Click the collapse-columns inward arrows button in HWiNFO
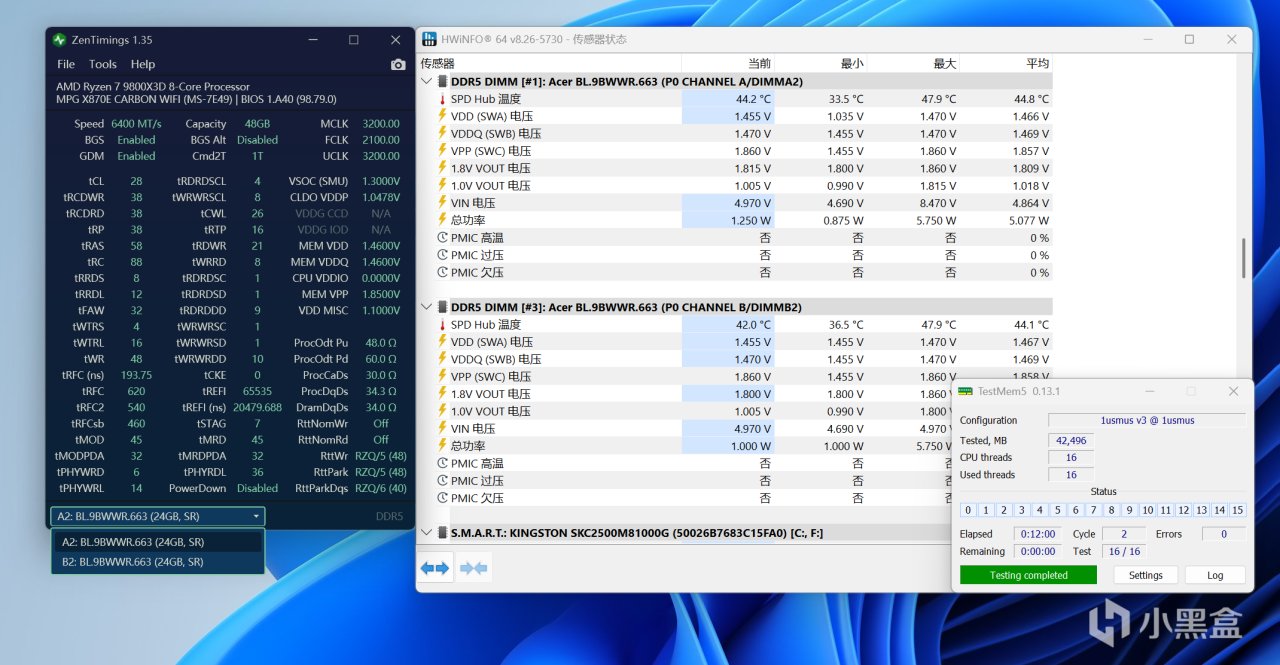The height and width of the screenshot is (665, 1280). (473, 568)
